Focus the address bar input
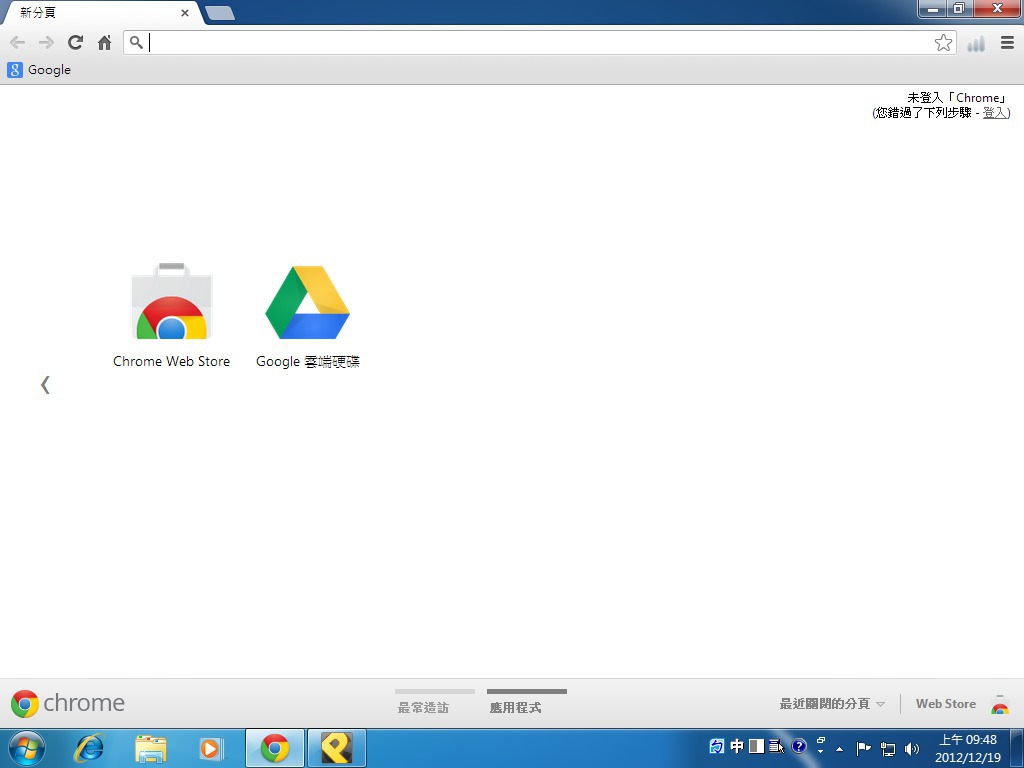Viewport: 1024px width, 768px height. [541, 43]
